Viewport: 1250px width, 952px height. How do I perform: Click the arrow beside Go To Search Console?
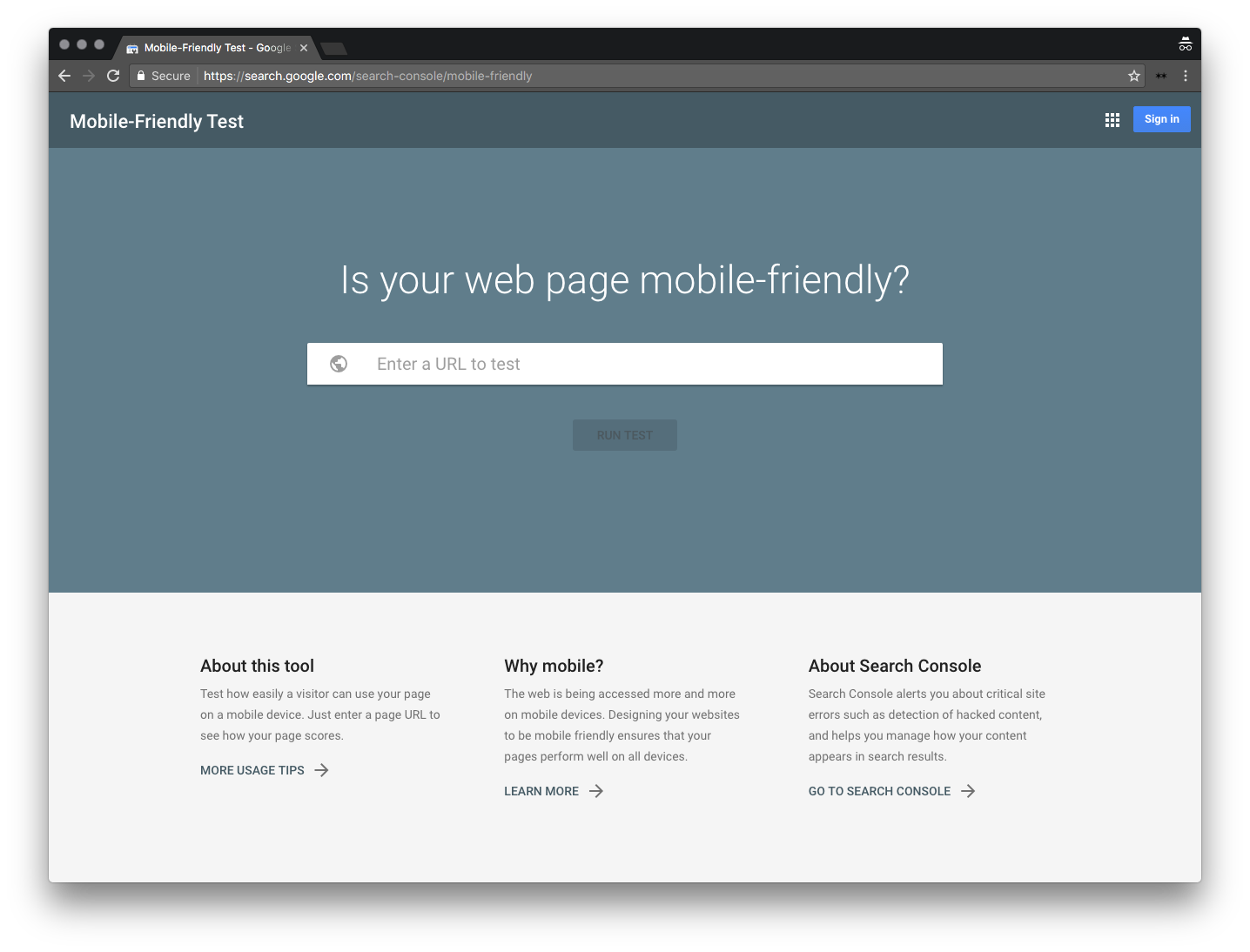point(968,791)
